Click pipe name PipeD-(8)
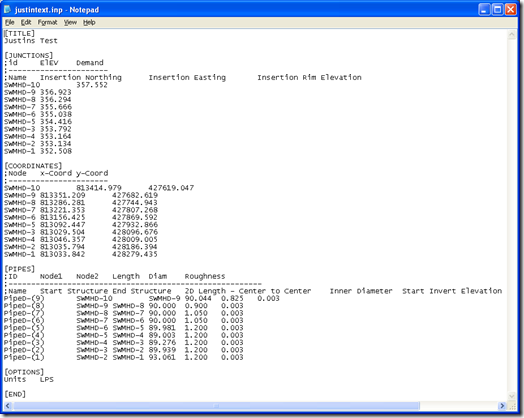524x418 pixels. click(x=24, y=306)
